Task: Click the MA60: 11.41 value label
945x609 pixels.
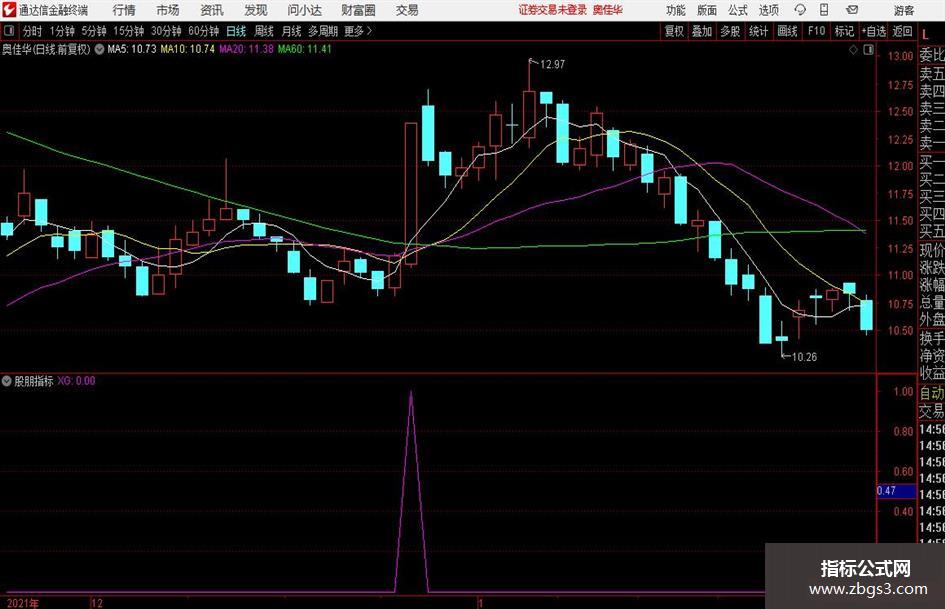Action: [304, 49]
